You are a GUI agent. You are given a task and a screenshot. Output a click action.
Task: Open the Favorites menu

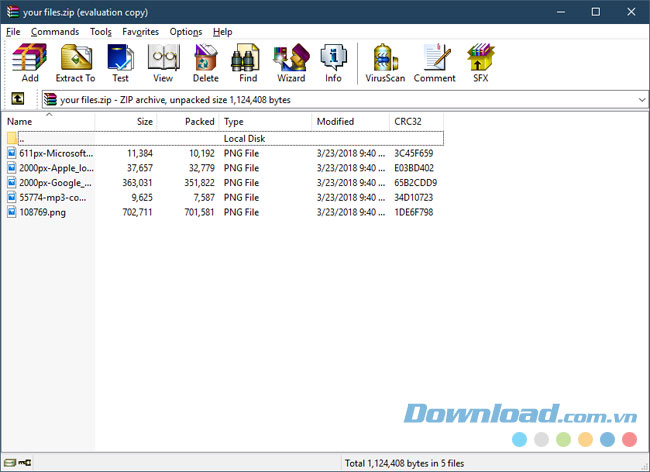pos(140,32)
